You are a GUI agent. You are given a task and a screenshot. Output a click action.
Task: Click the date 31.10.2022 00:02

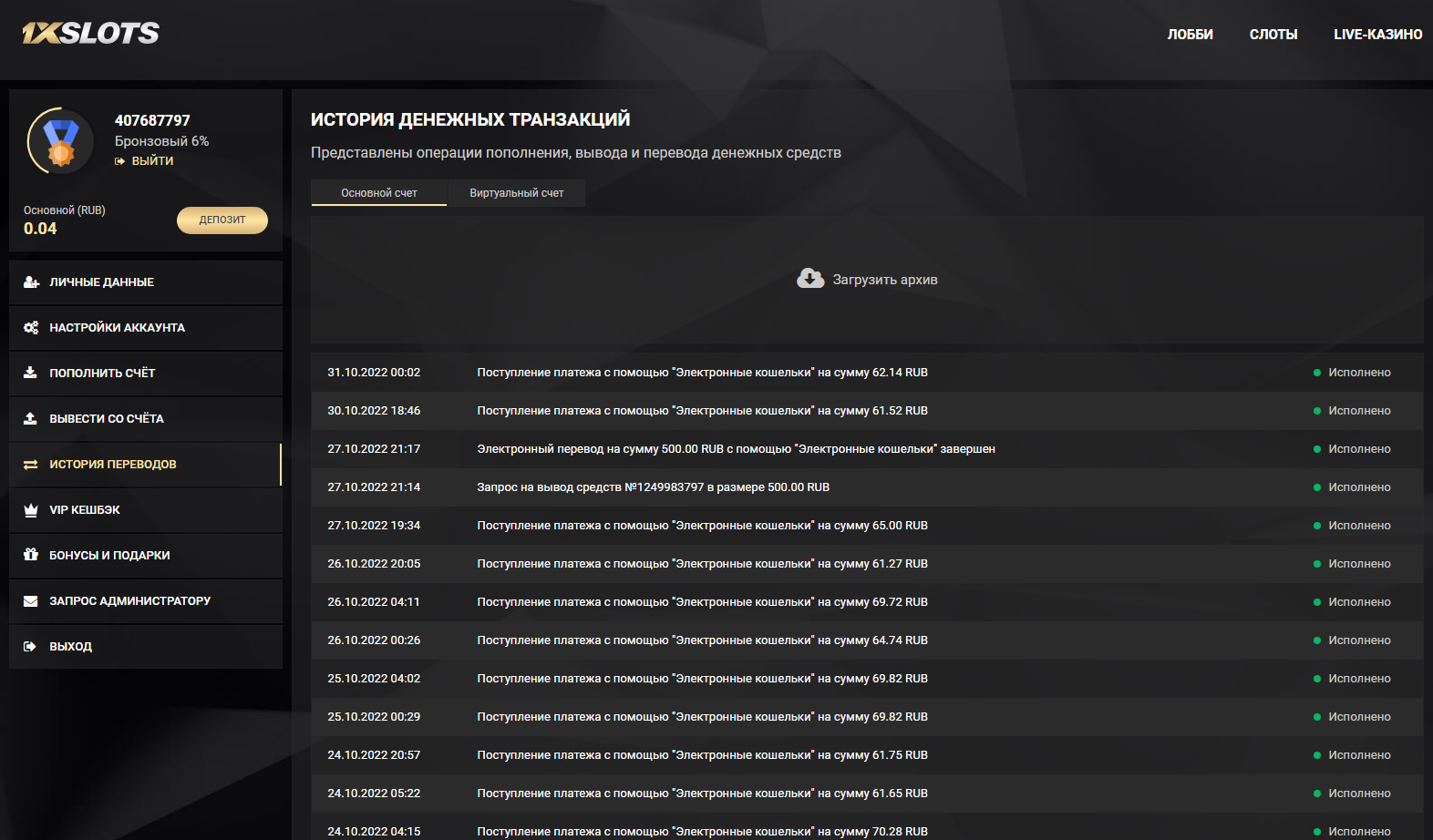point(374,373)
